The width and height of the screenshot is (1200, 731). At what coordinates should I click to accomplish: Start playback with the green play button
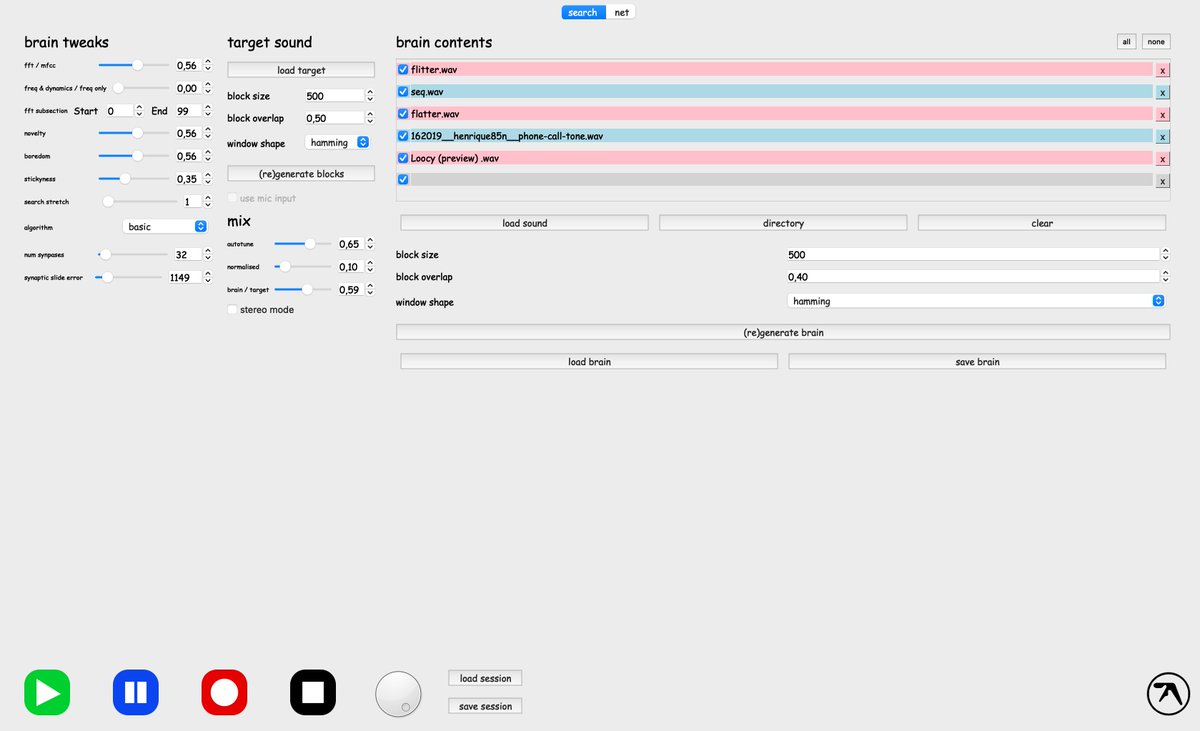47,692
